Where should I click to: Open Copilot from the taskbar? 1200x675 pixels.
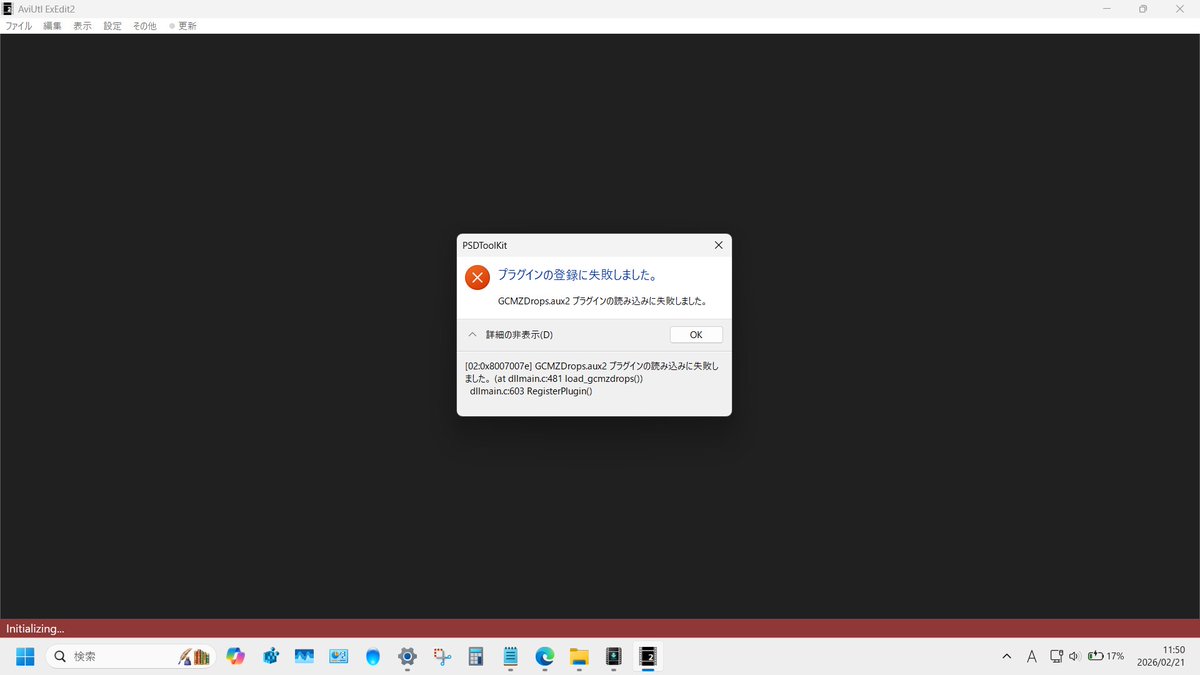[236, 656]
